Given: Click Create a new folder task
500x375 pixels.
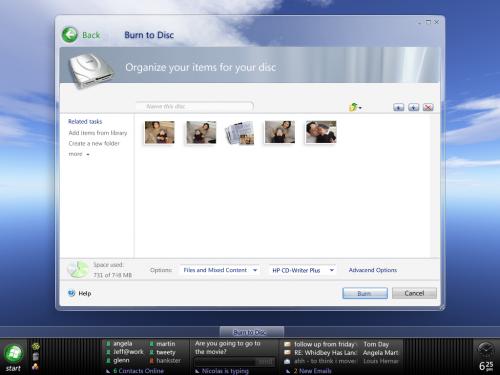Looking at the screenshot, I should 94,143.
